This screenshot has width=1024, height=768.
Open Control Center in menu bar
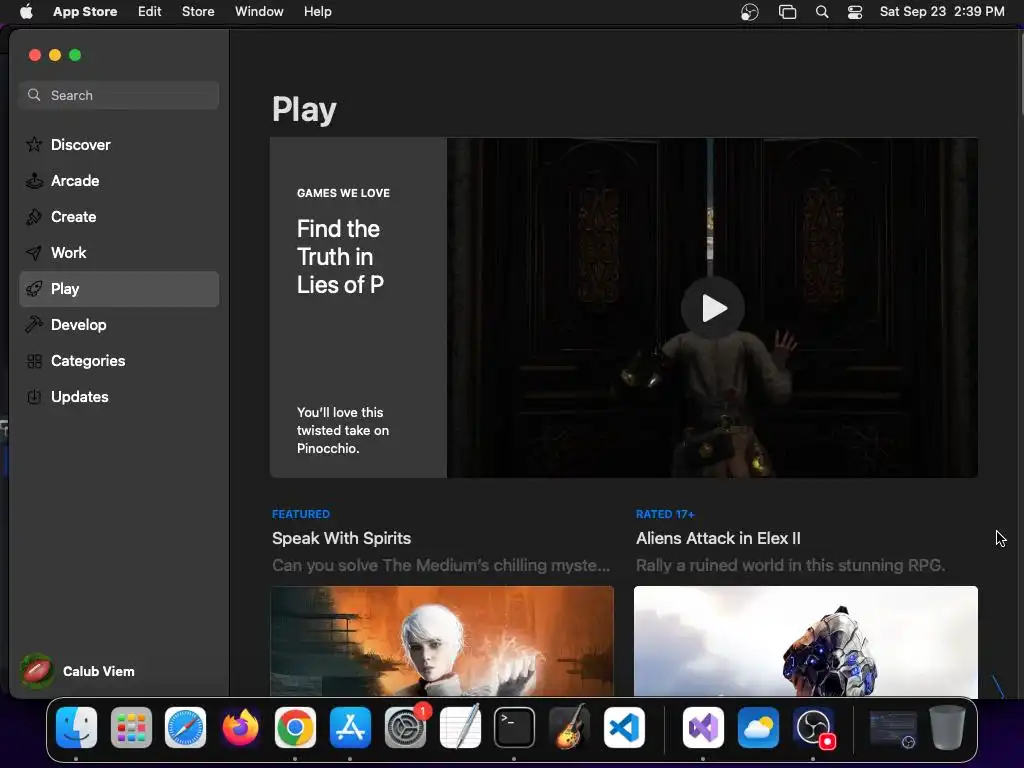point(855,12)
